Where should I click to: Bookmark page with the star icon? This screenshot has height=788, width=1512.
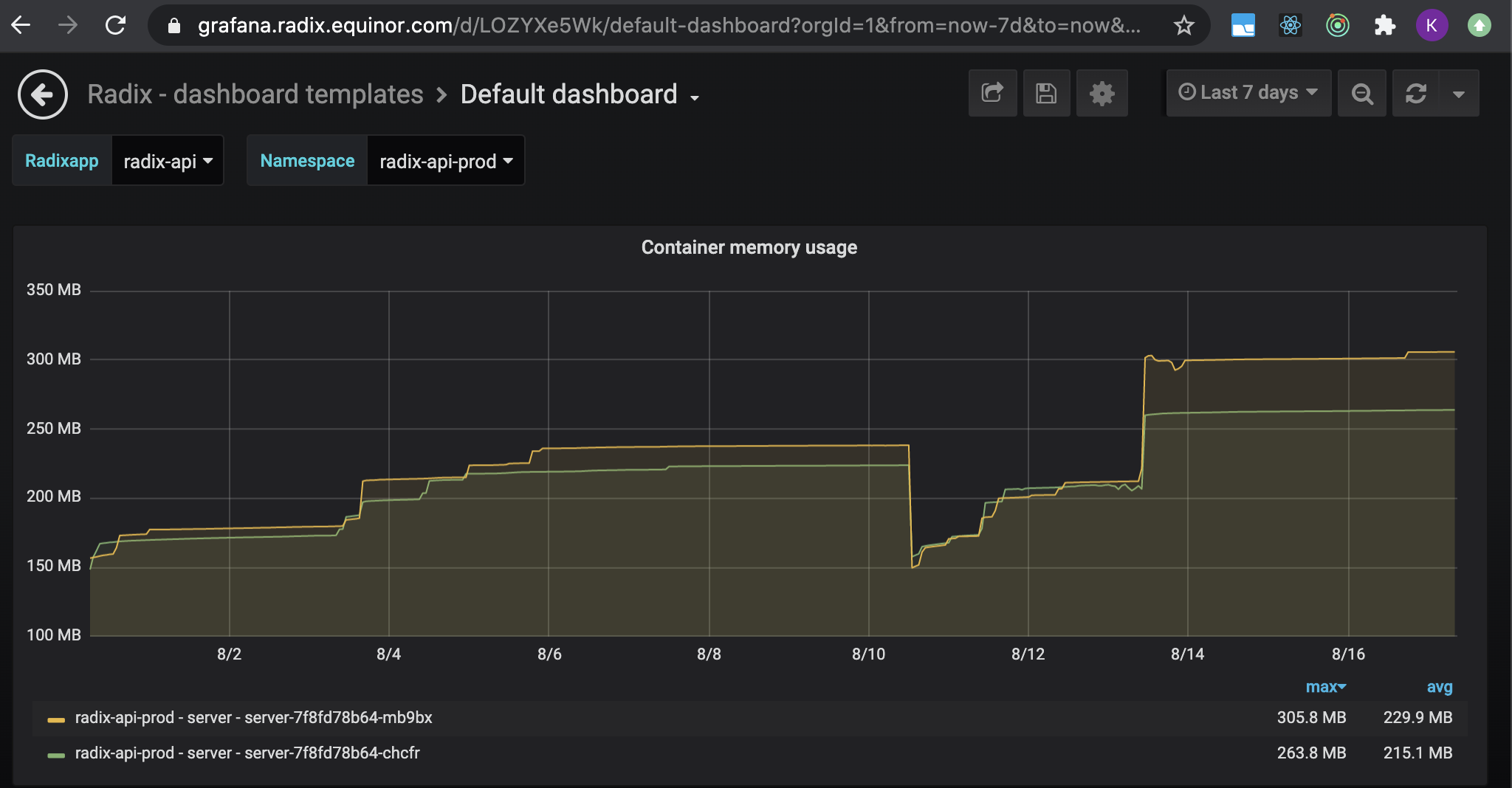tap(1184, 26)
